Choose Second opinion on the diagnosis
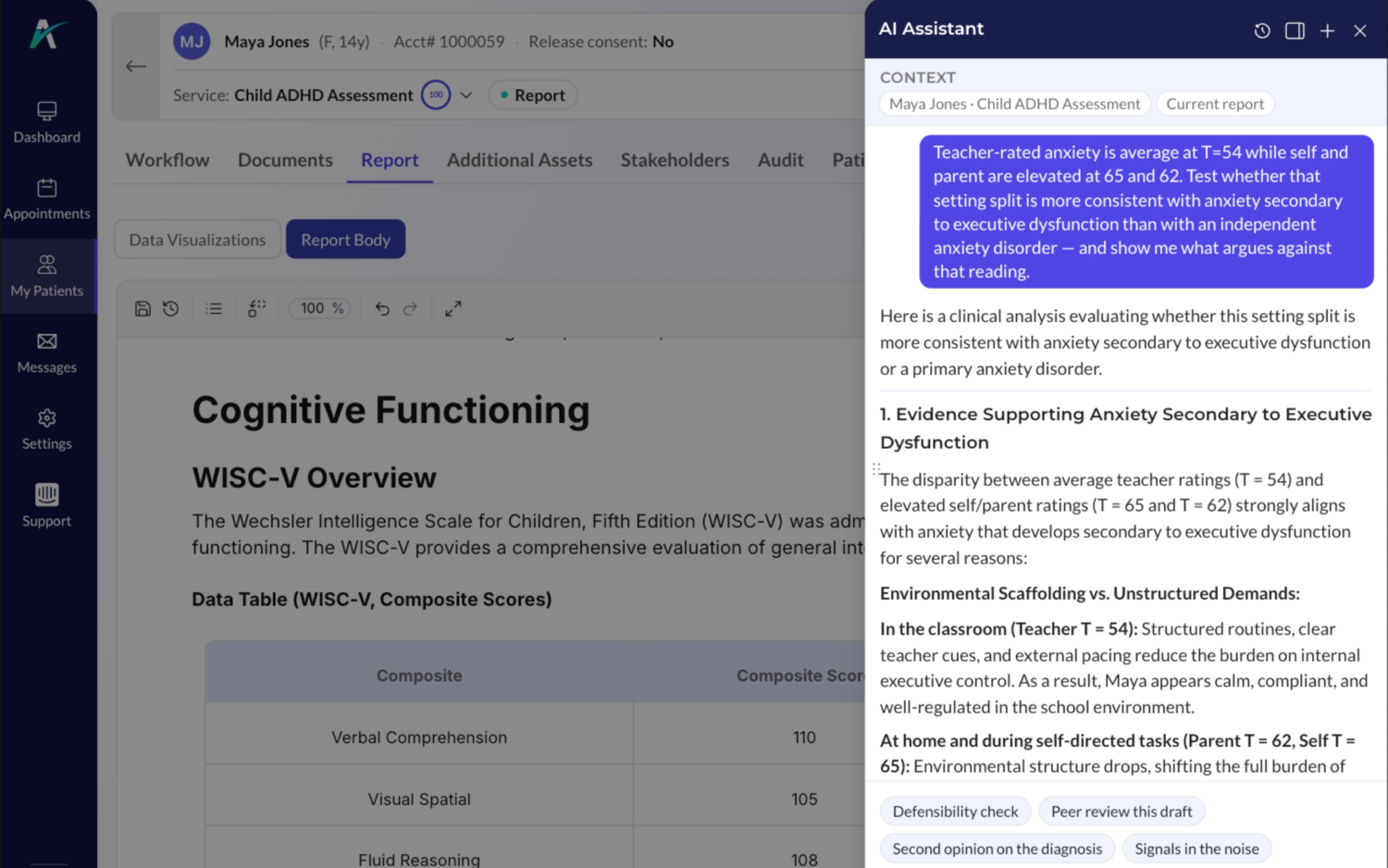The height and width of the screenshot is (868, 1388). point(998,849)
